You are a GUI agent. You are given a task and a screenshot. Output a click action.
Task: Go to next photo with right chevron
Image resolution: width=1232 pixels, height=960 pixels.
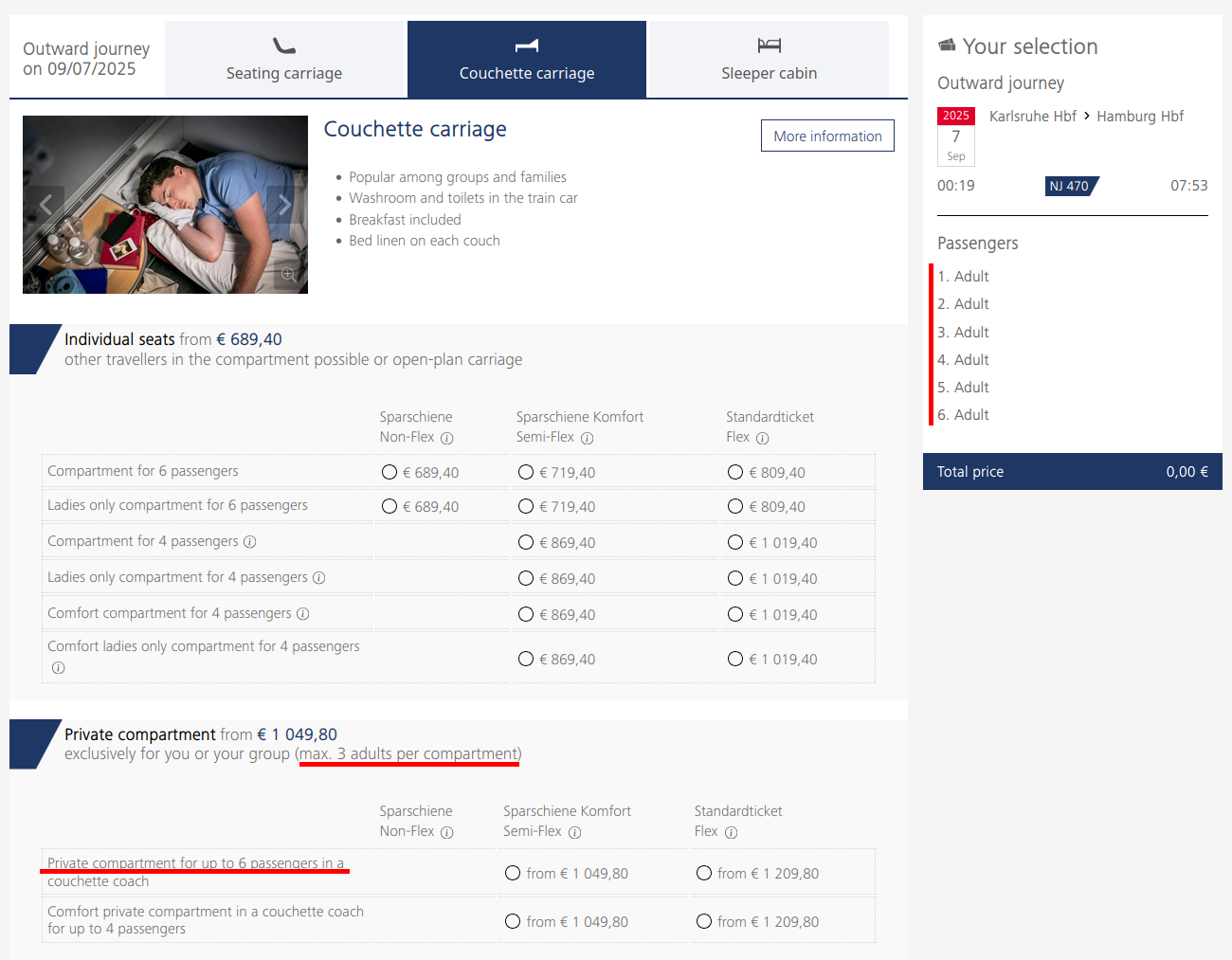point(284,204)
